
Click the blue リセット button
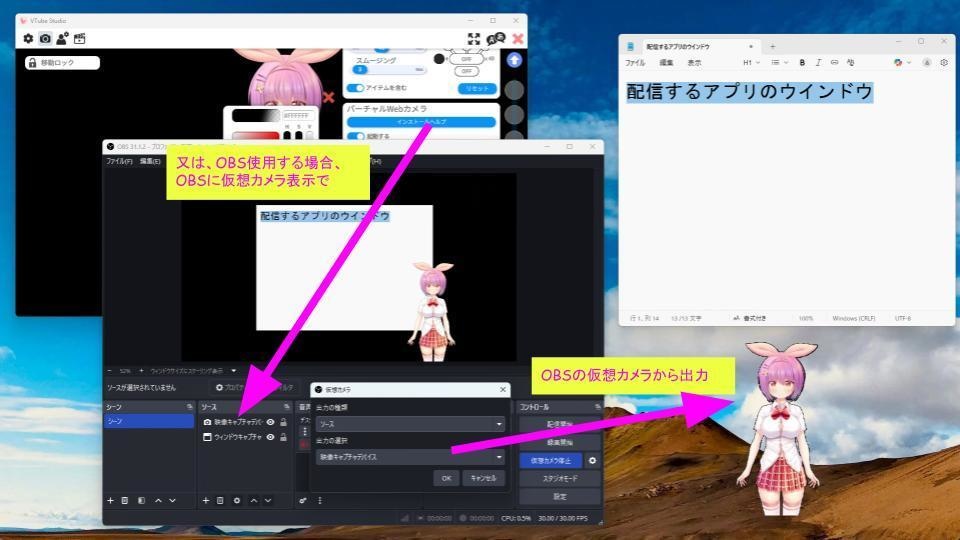477,89
